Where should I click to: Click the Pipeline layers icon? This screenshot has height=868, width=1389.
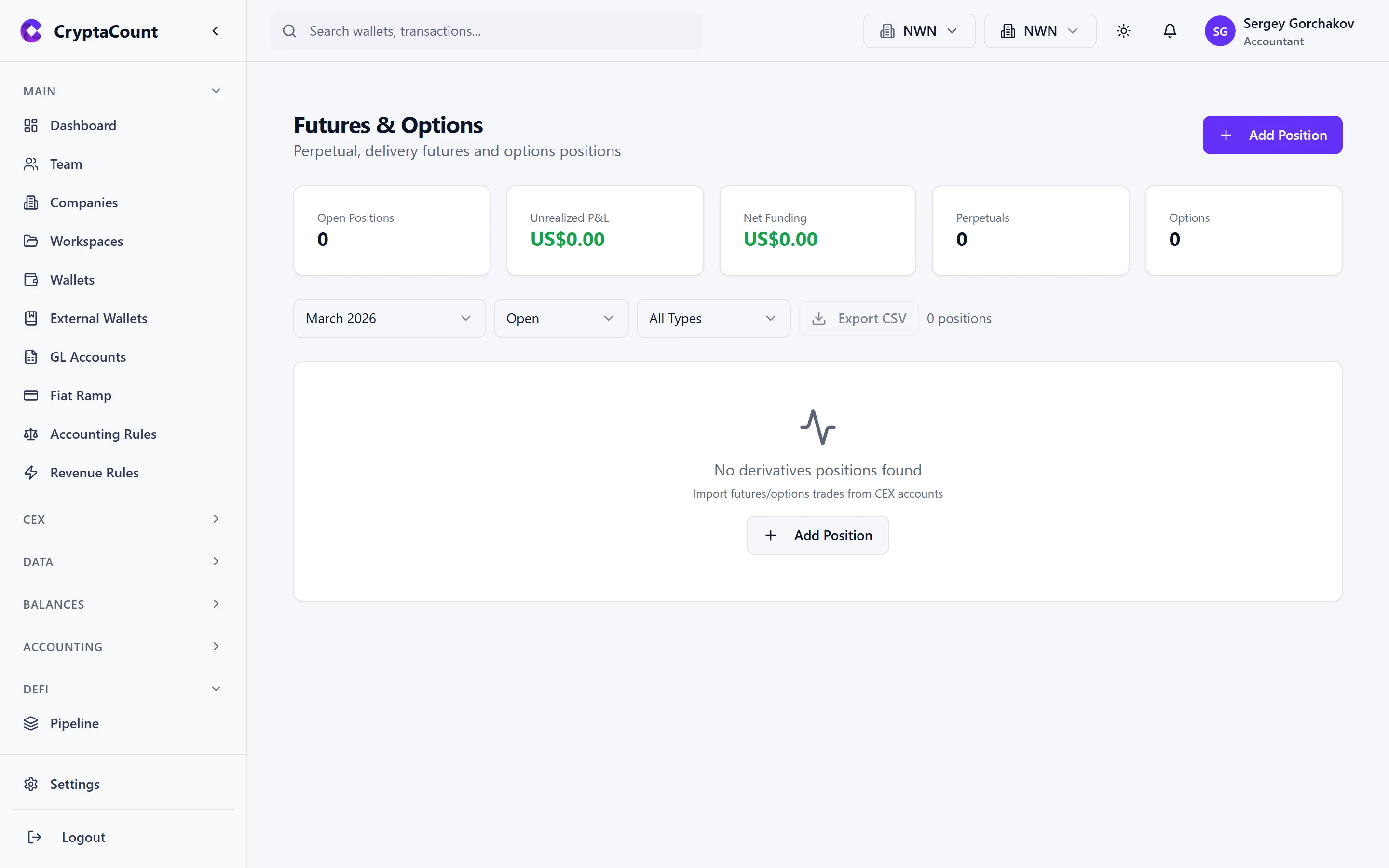coord(31,723)
